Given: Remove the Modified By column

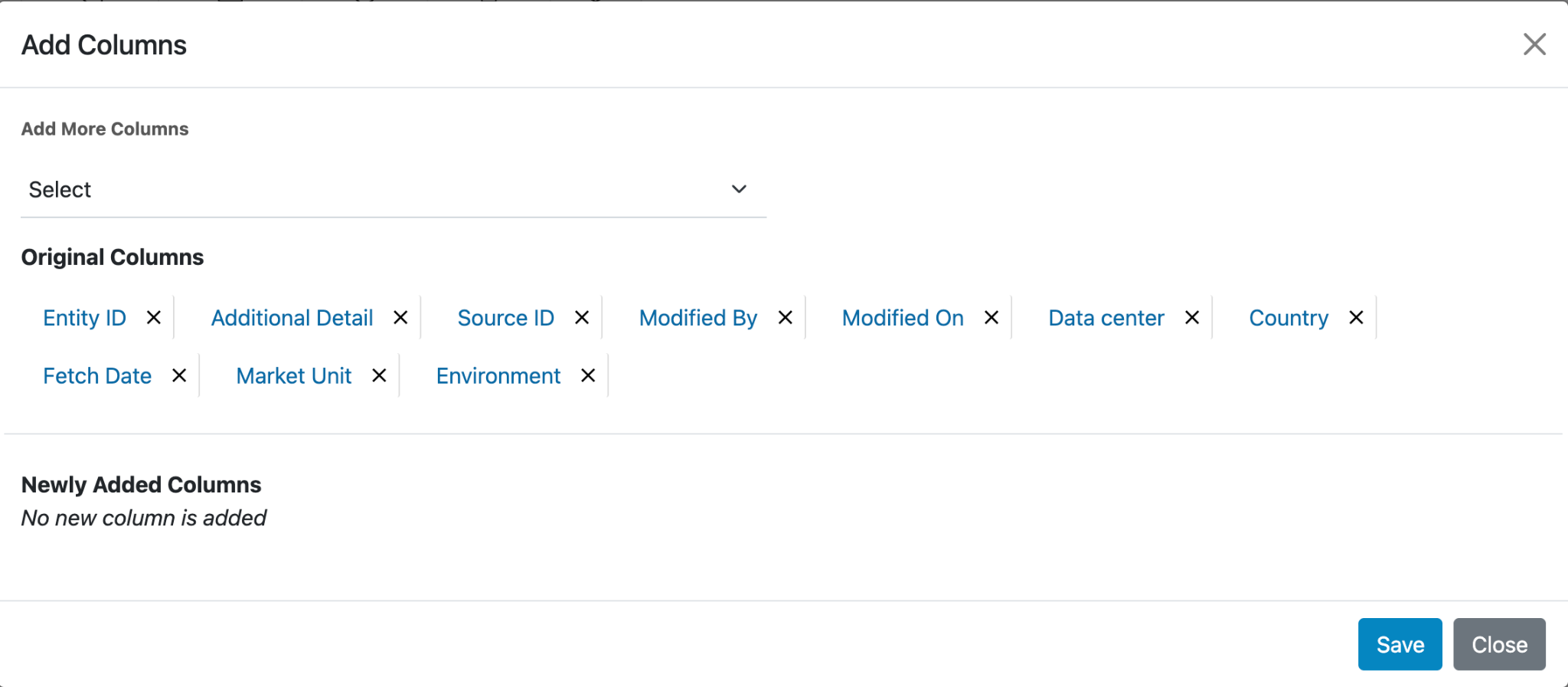Looking at the screenshot, I should 786,318.
